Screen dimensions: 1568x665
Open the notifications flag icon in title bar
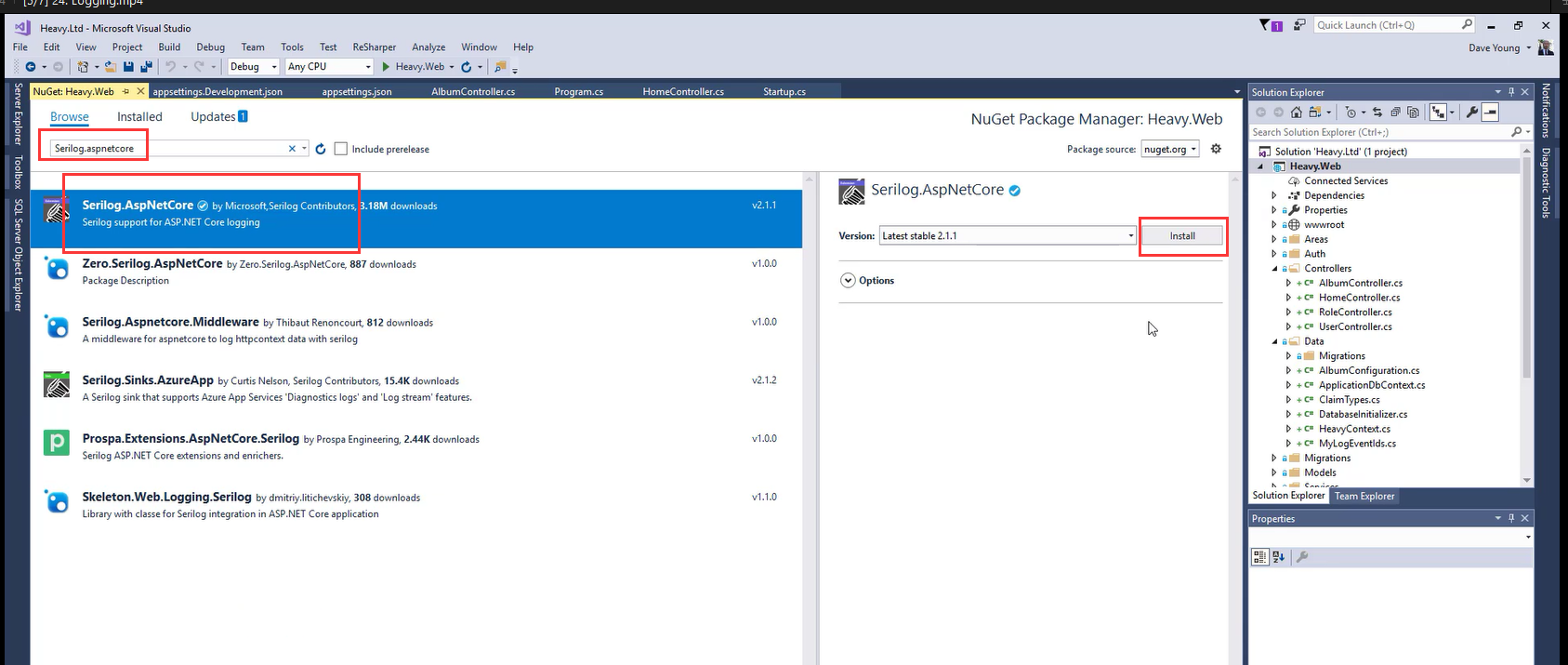pos(1270,25)
